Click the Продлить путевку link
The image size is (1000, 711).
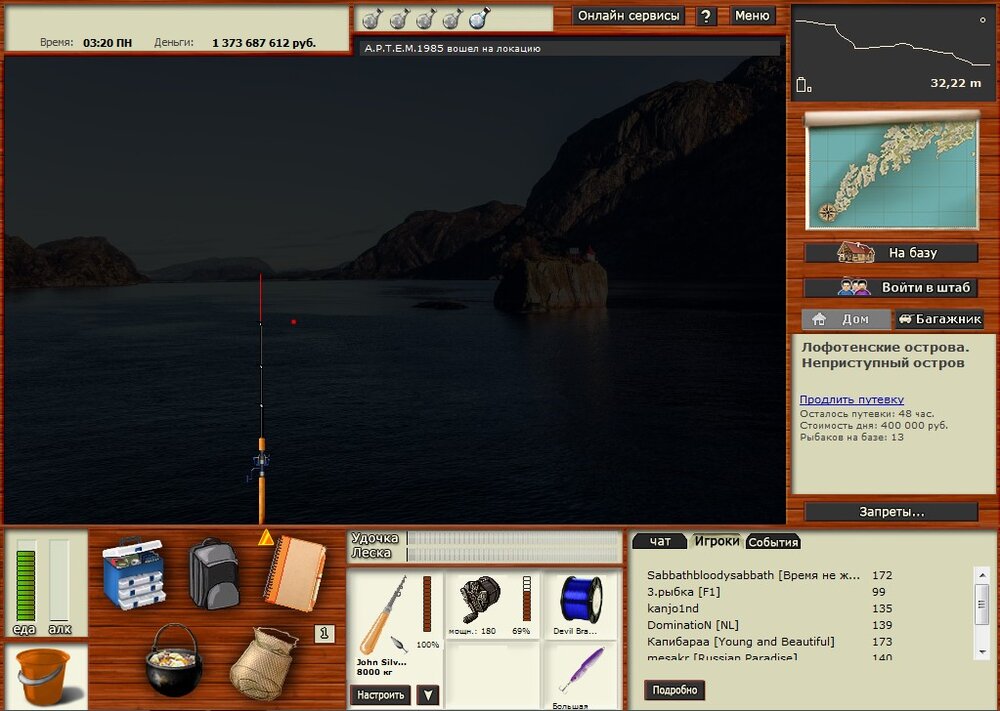(x=851, y=399)
